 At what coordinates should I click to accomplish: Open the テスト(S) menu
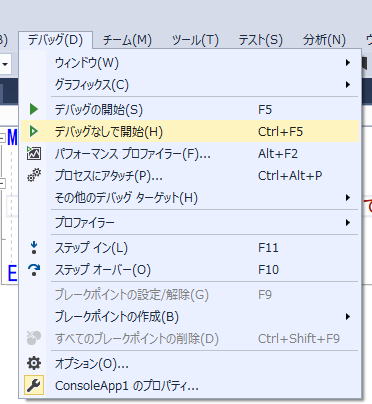tap(261, 40)
